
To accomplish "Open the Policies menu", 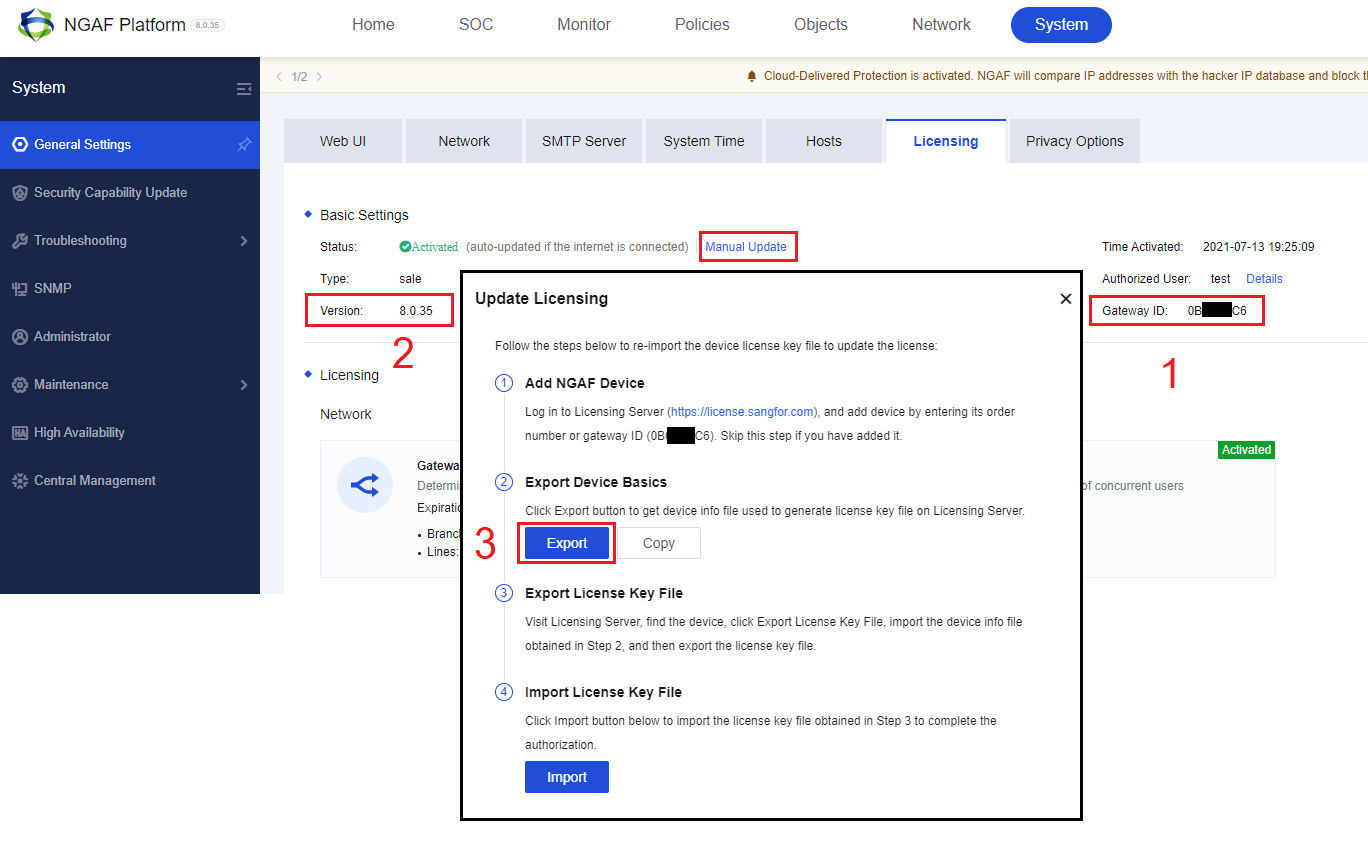I will tap(702, 25).
